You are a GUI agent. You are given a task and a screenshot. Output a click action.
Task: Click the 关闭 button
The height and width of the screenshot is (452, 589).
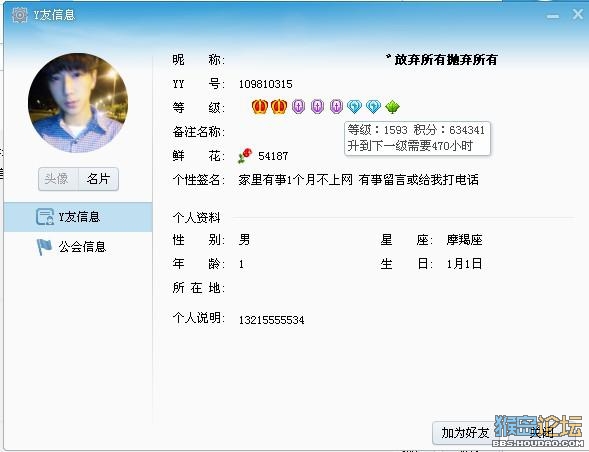(x=541, y=433)
